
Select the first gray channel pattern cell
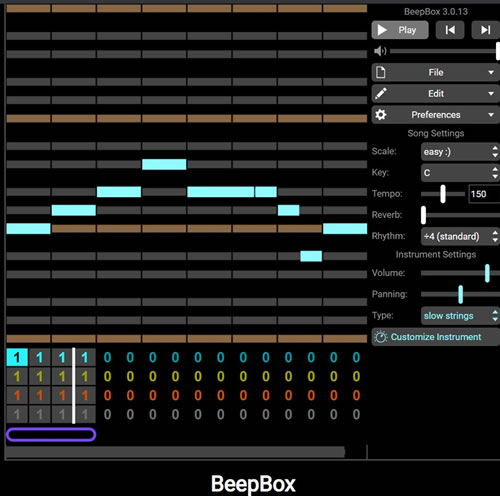(x=17, y=415)
